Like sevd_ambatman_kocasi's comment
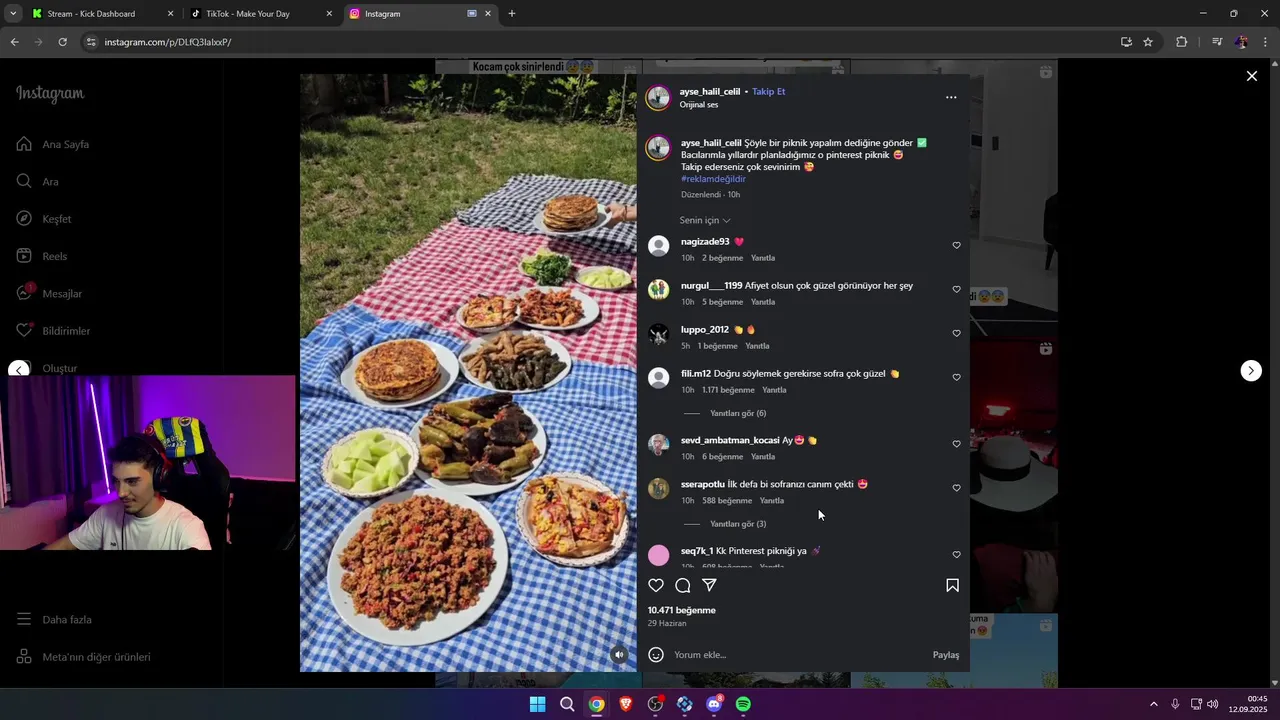This screenshot has width=1280, height=720. pos(956,444)
